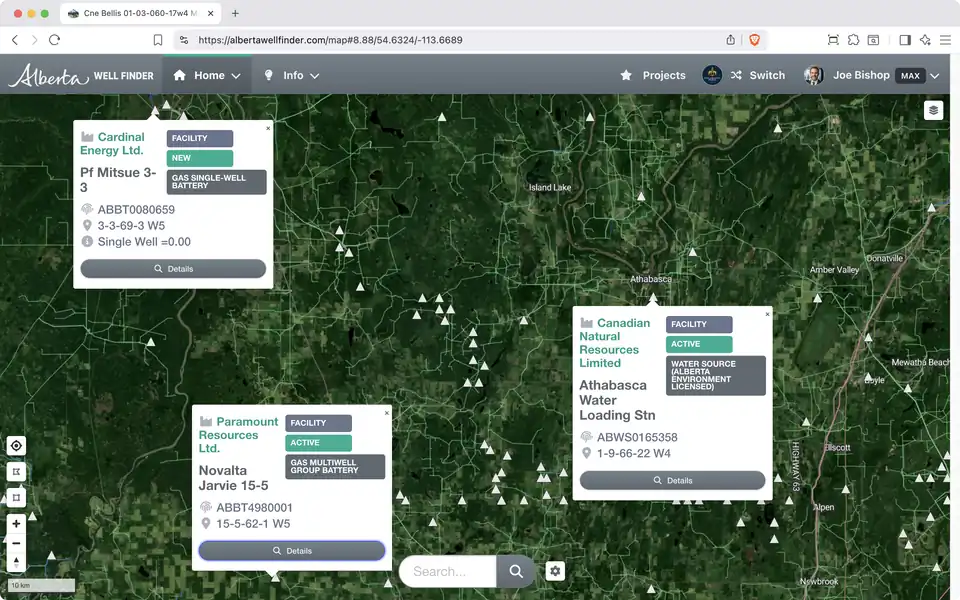Click the Single Well info icon
The width and height of the screenshot is (960, 600).
(x=88, y=241)
